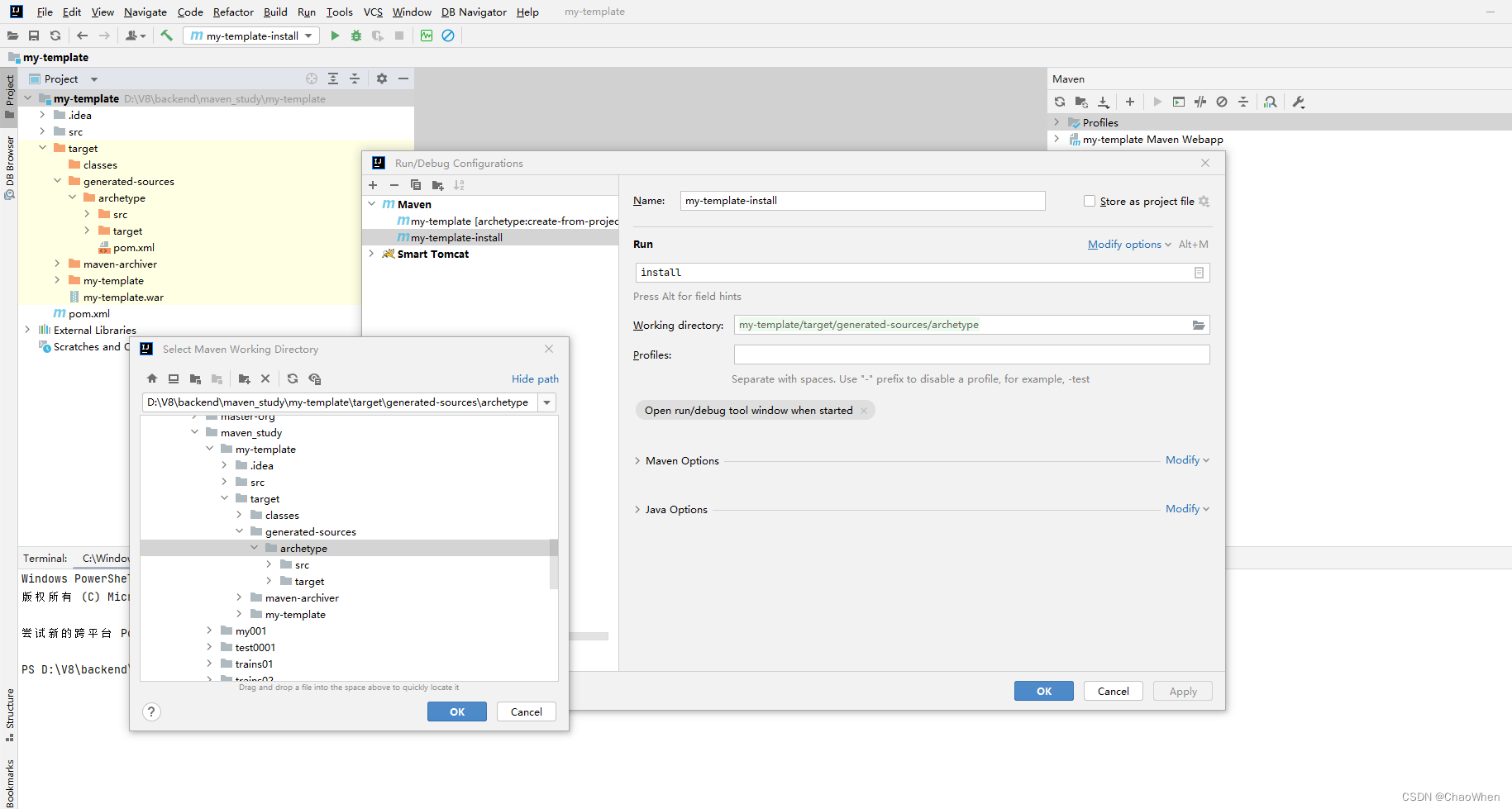Click directory chooser vertical scrollbar
Screen dimensions: 1512x809
click(x=554, y=564)
